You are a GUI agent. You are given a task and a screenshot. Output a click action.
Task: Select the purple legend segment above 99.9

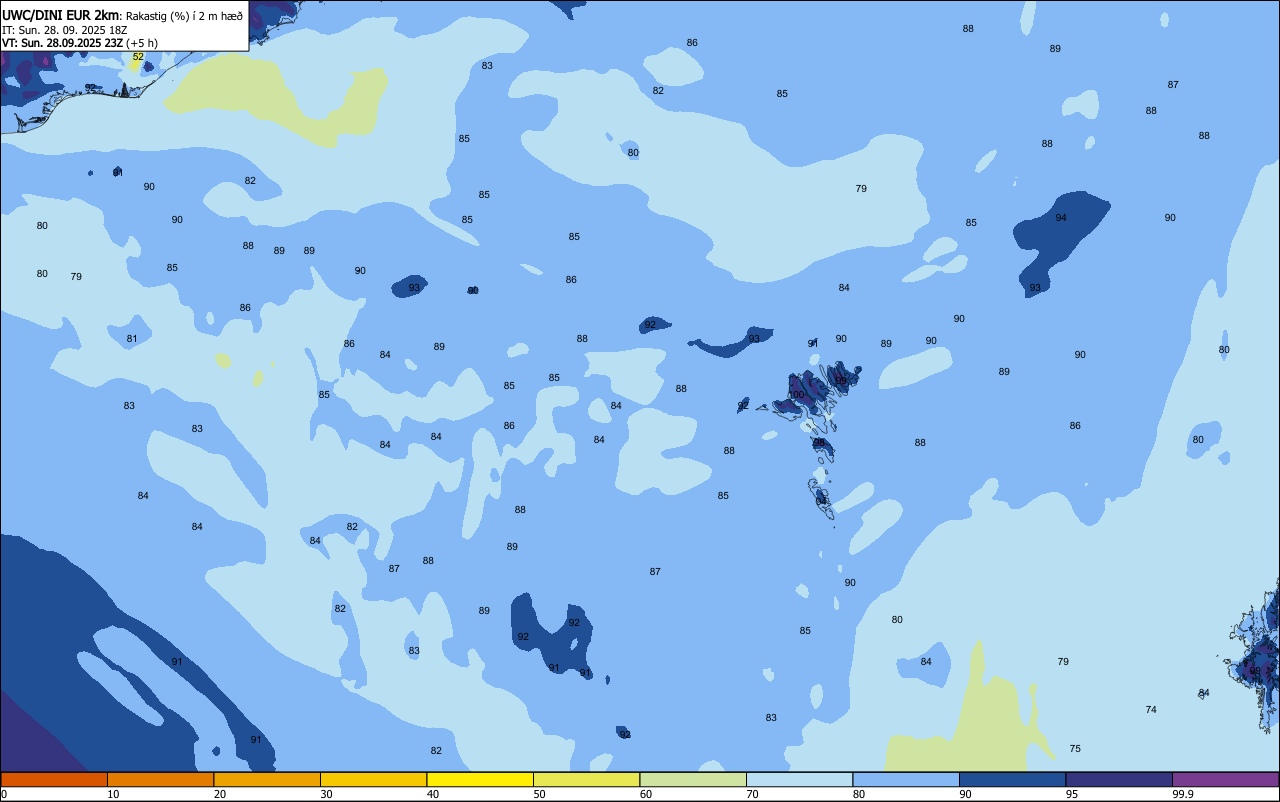pyautogui.click(x=1225, y=779)
